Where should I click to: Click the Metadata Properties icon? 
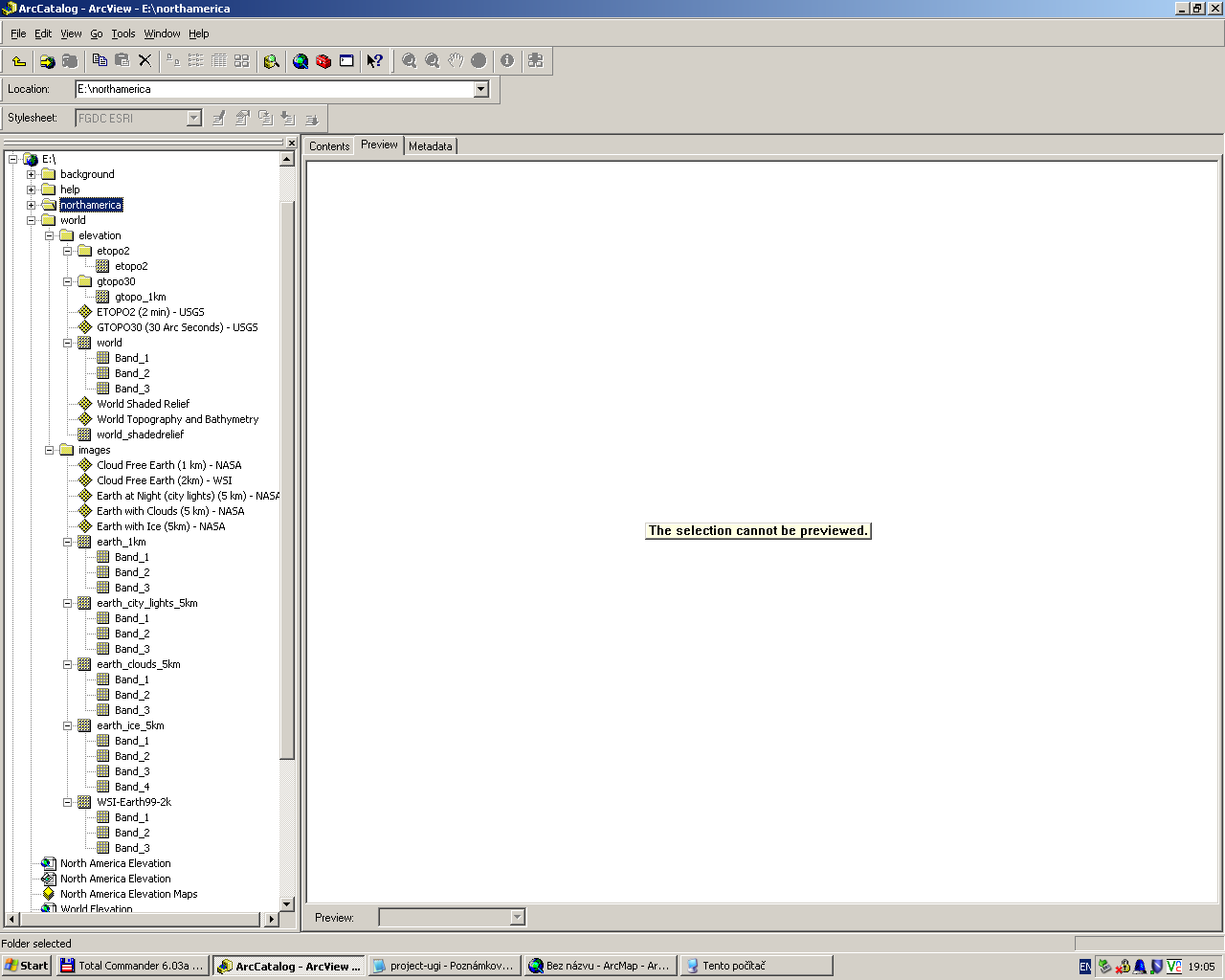(x=242, y=118)
